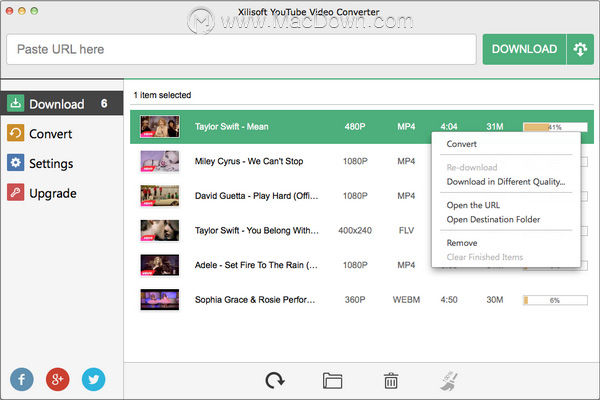The height and width of the screenshot is (400, 600).
Task: Click the David Guetta video thumbnail
Action: [x=160, y=196]
